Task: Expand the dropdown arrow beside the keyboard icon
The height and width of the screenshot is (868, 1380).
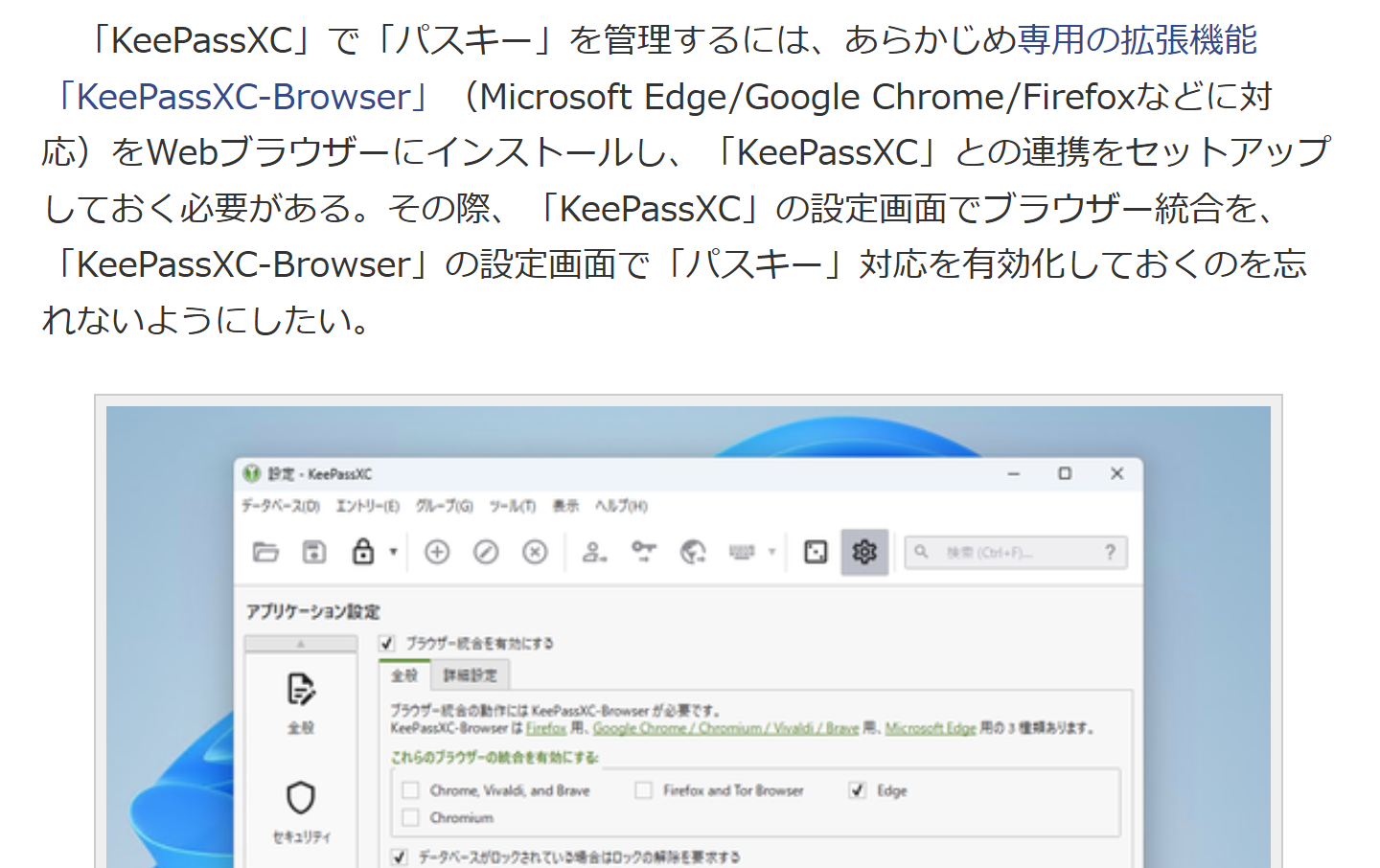Action: coord(771,553)
